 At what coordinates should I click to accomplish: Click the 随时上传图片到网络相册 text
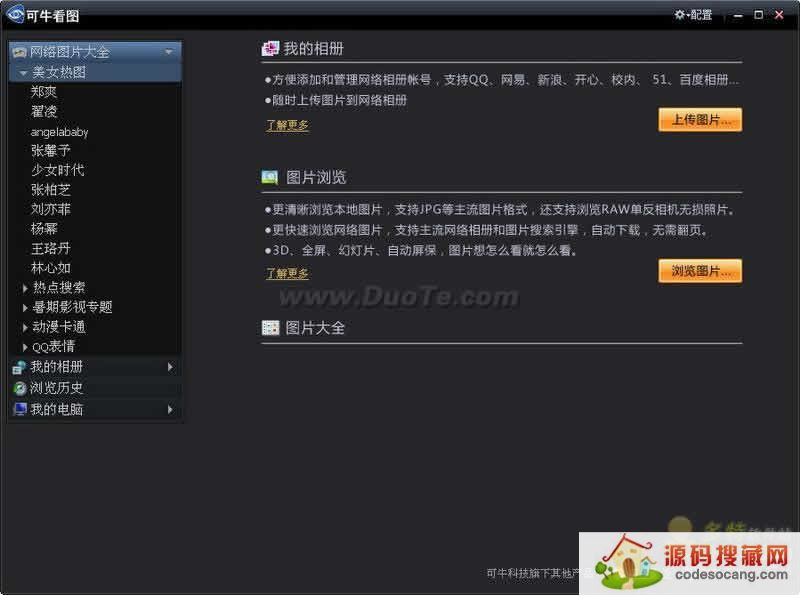[339, 100]
